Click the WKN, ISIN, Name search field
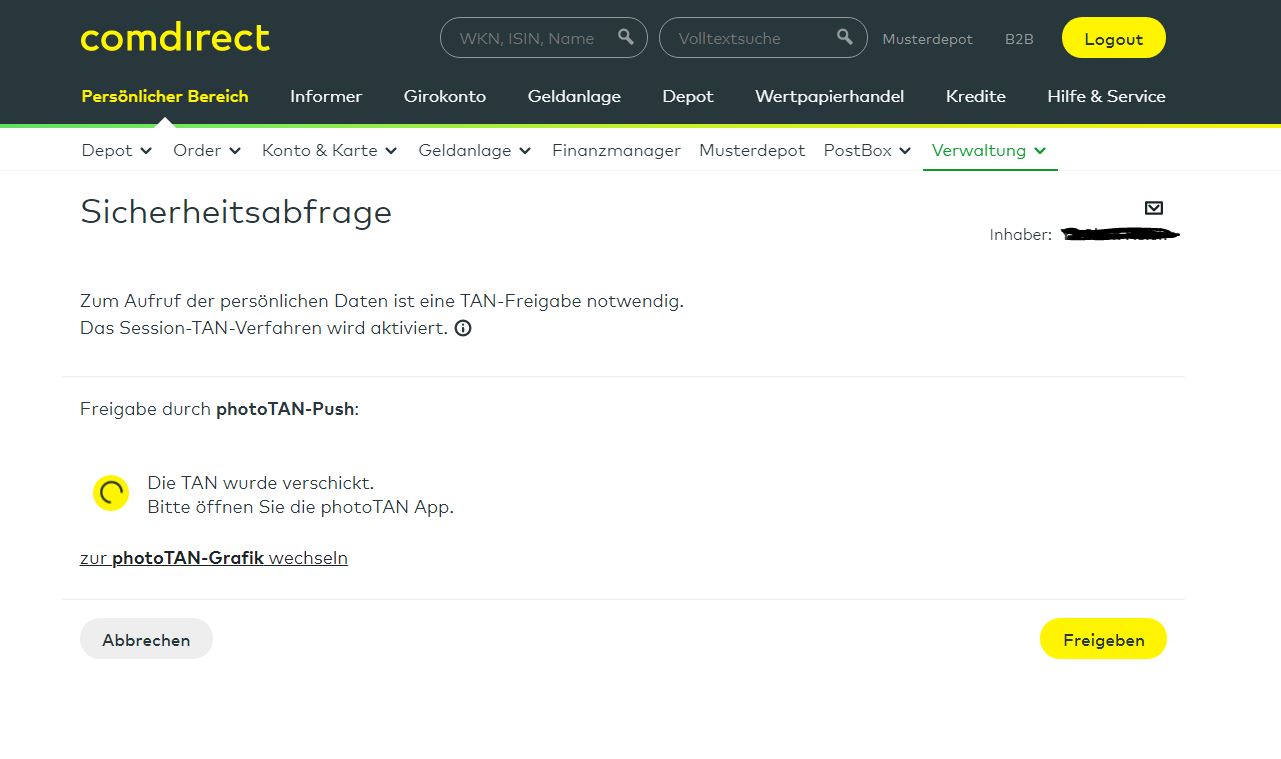The image size is (1281, 759). (x=527, y=38)
